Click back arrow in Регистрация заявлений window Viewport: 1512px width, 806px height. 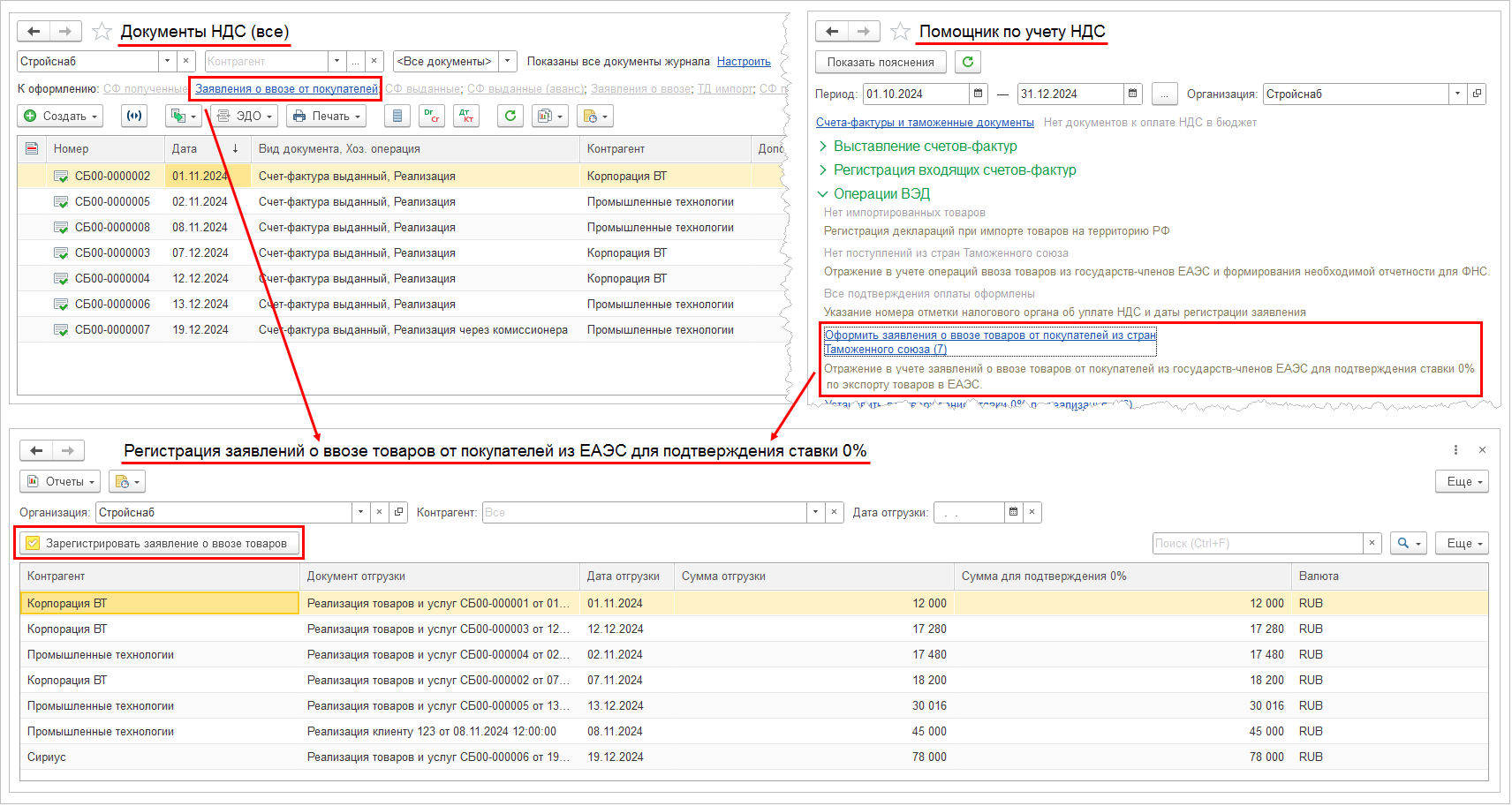click(36, 450)
